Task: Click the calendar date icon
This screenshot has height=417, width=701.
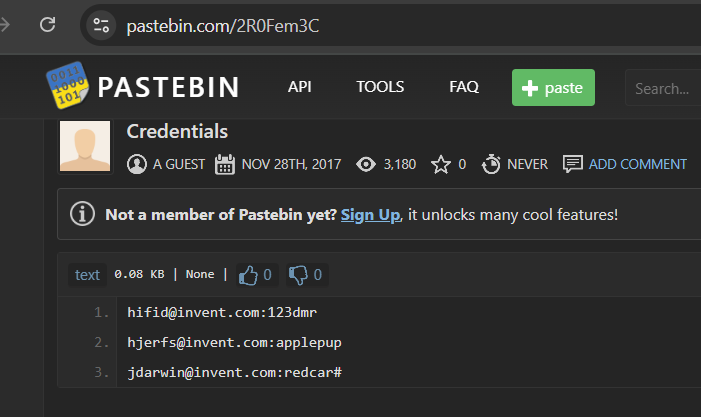Action: click(225, 164)
